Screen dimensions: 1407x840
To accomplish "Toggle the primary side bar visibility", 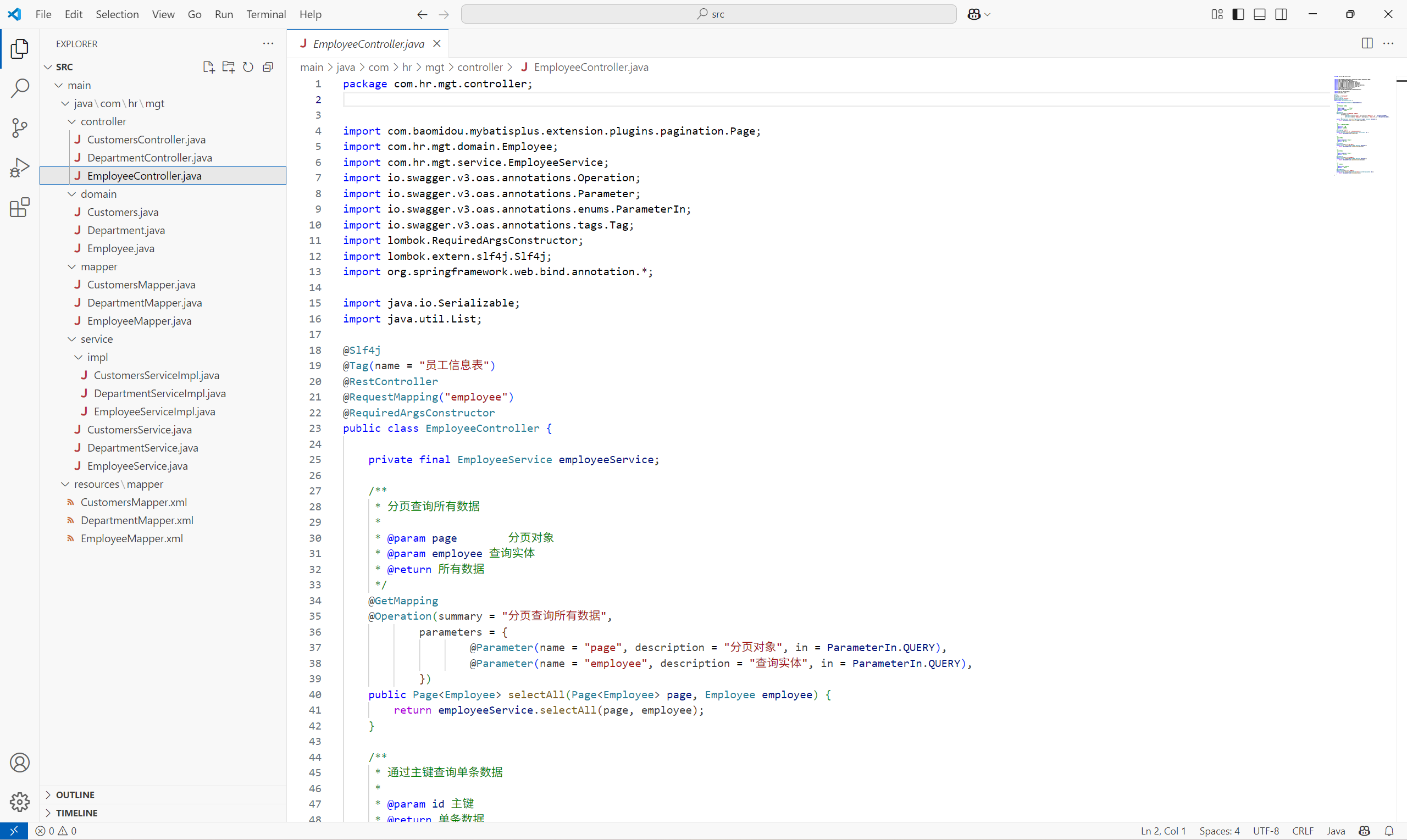I will pos(1238,14).
